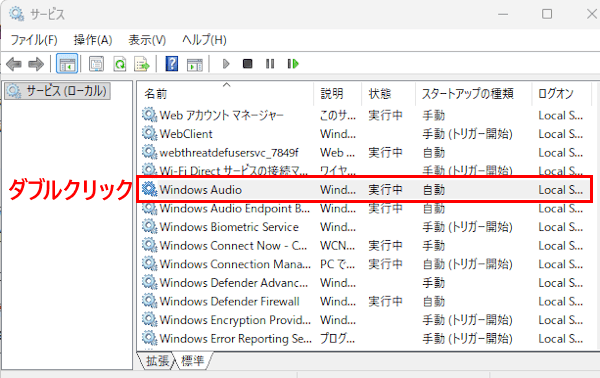Screen dimensions: 600x378
Task: Switch to the 標準 tab
Action: tap(192, 360)
